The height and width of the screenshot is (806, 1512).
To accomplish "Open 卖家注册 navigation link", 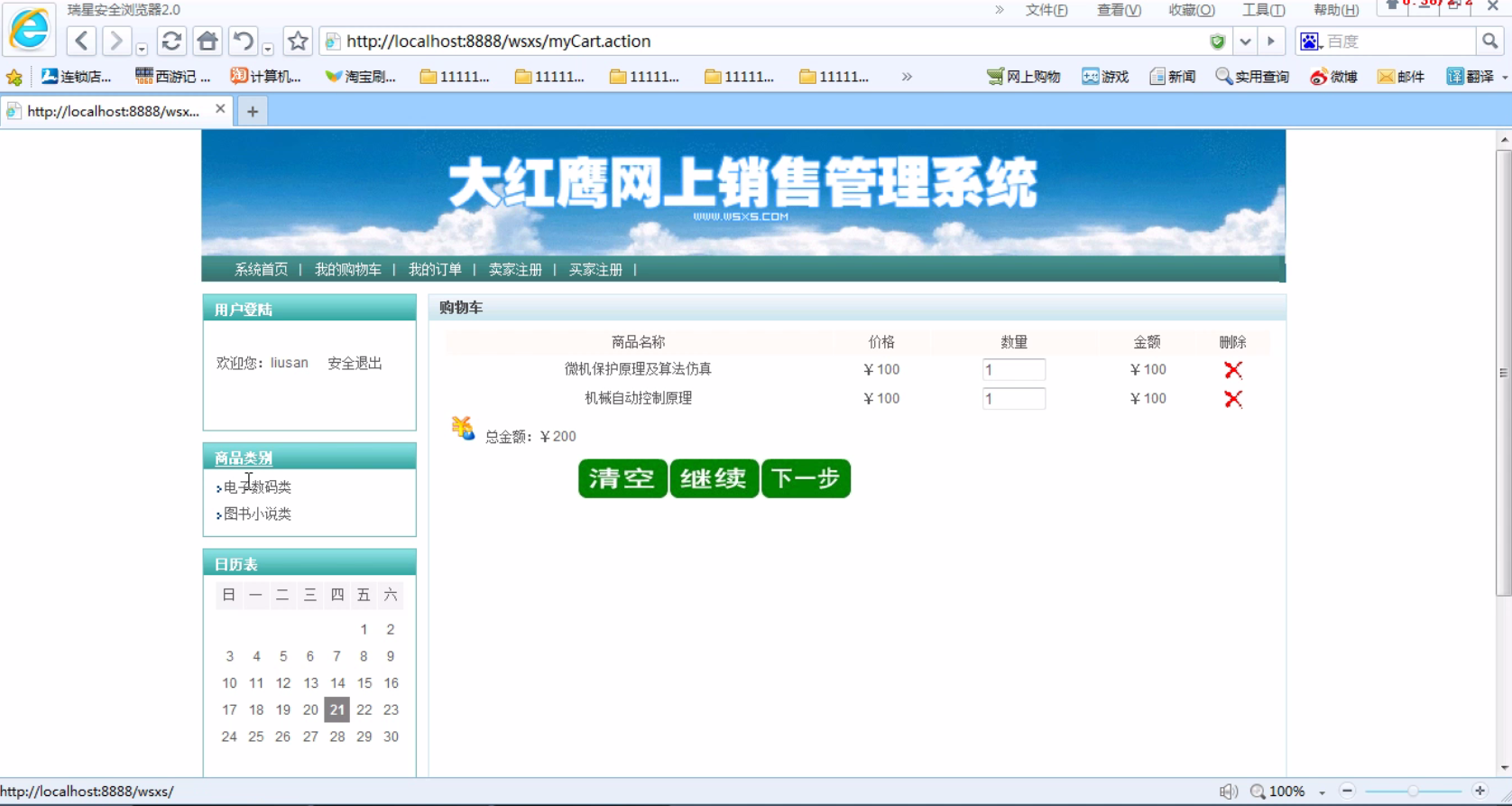I will [x=515, y=269].
